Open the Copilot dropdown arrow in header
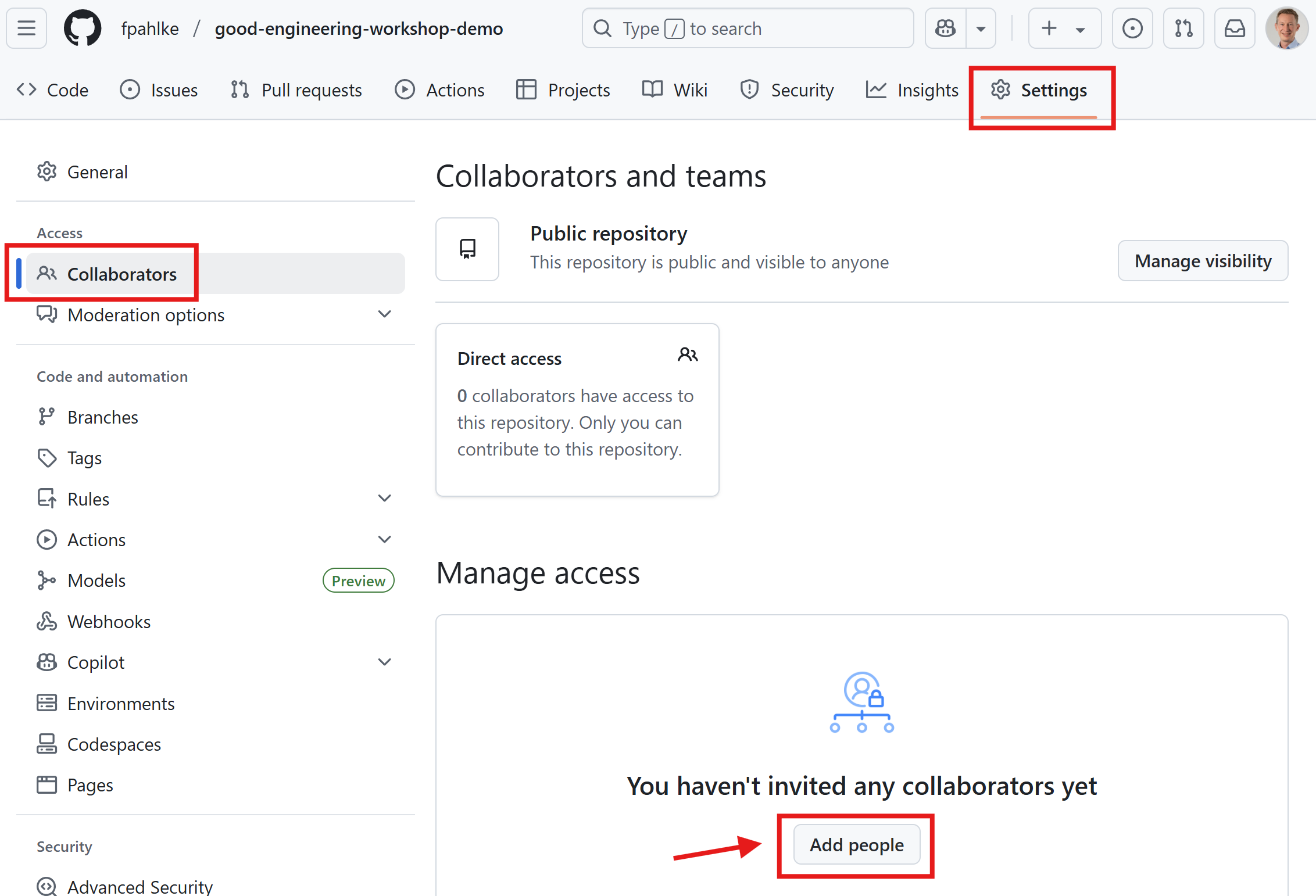Screen dimensions: 1316x896 click(x=981, y=28)
